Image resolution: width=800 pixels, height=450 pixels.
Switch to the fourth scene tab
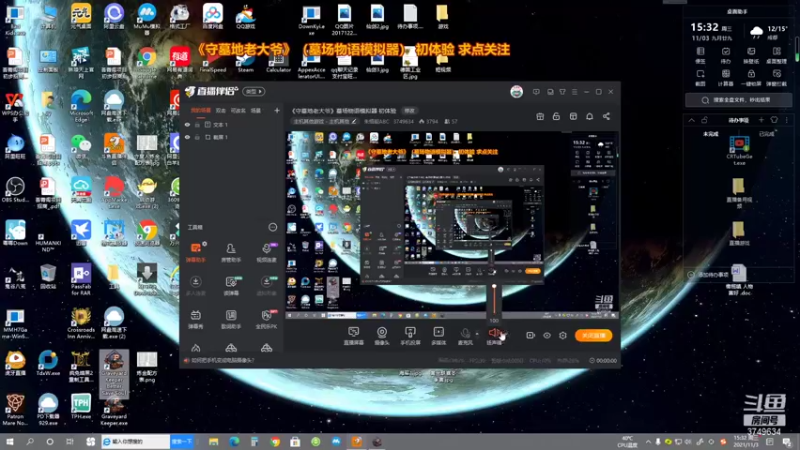[256, 110]
